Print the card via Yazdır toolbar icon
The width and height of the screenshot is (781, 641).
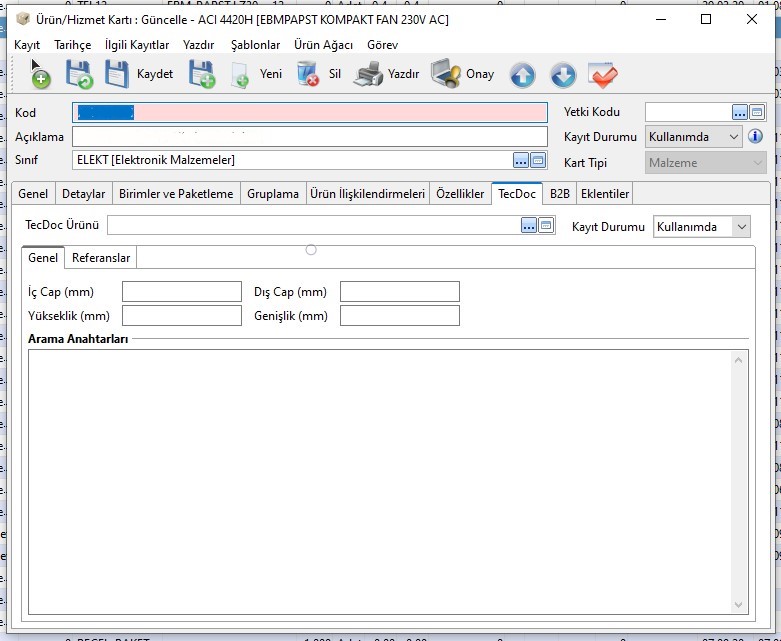[388, 74]
